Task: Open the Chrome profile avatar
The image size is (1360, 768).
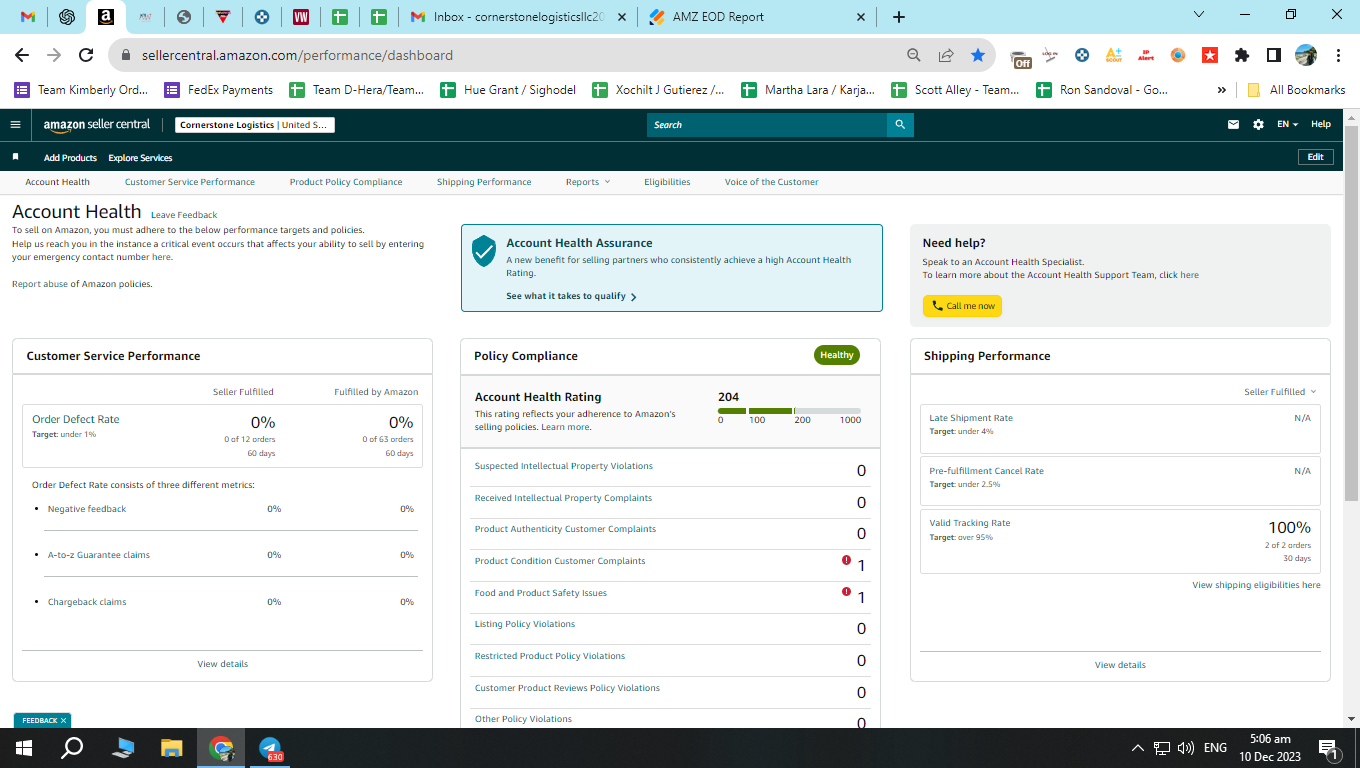Action: (x=1306, y=55)
